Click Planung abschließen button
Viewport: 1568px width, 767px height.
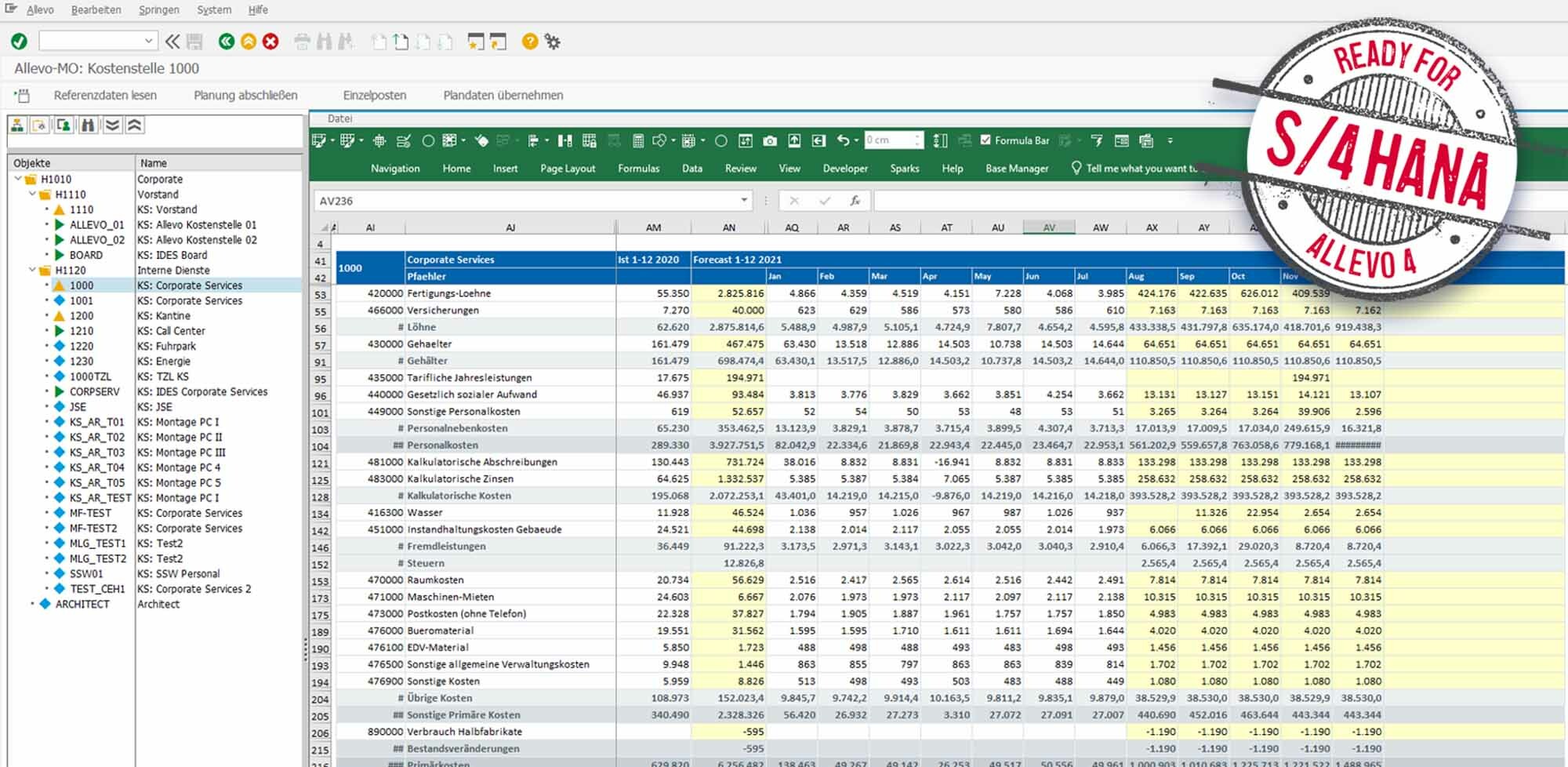(245, 95)
